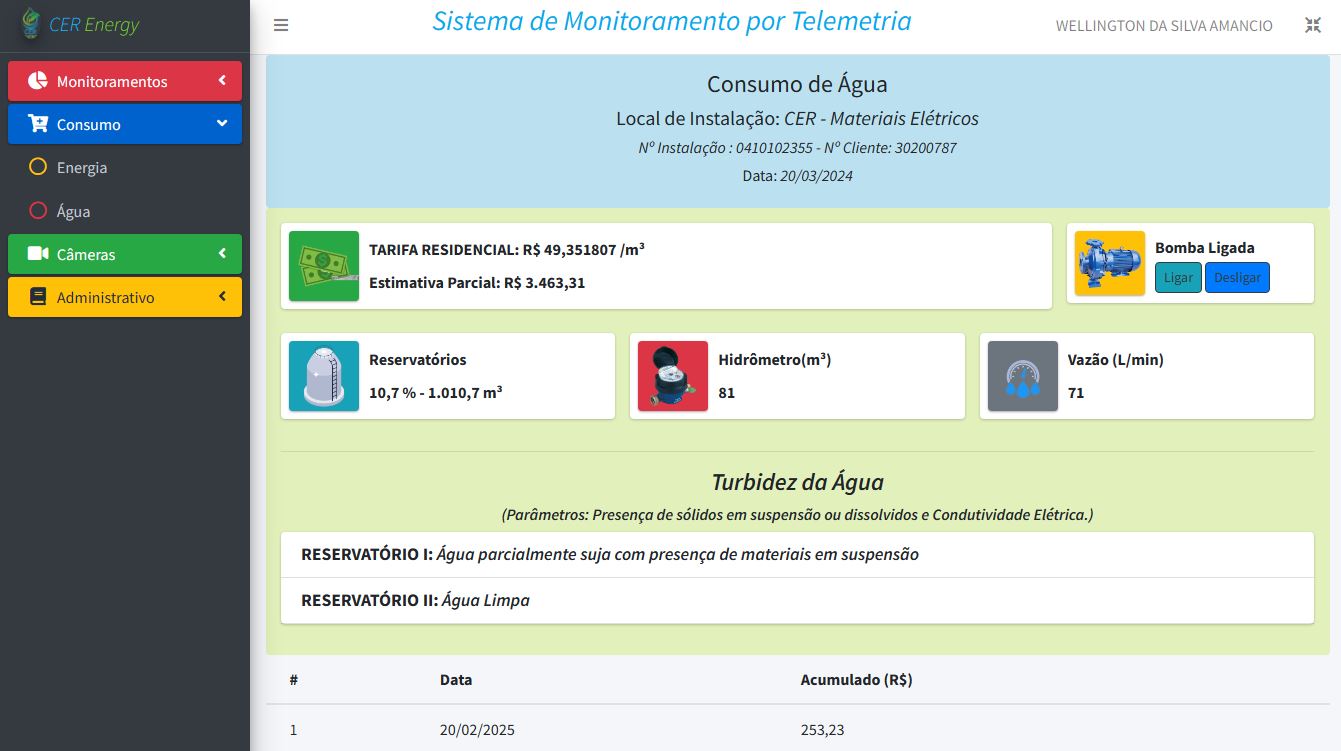Viewport: 1341px width, 751px height.
Task: Click the hydrometer meter icon
Action: 673,376
